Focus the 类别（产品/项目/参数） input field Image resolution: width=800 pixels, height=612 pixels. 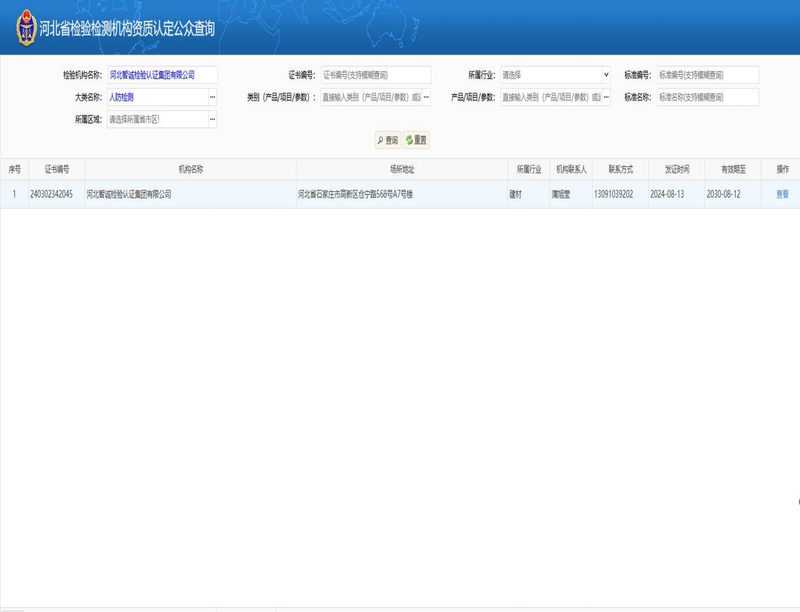371,97
